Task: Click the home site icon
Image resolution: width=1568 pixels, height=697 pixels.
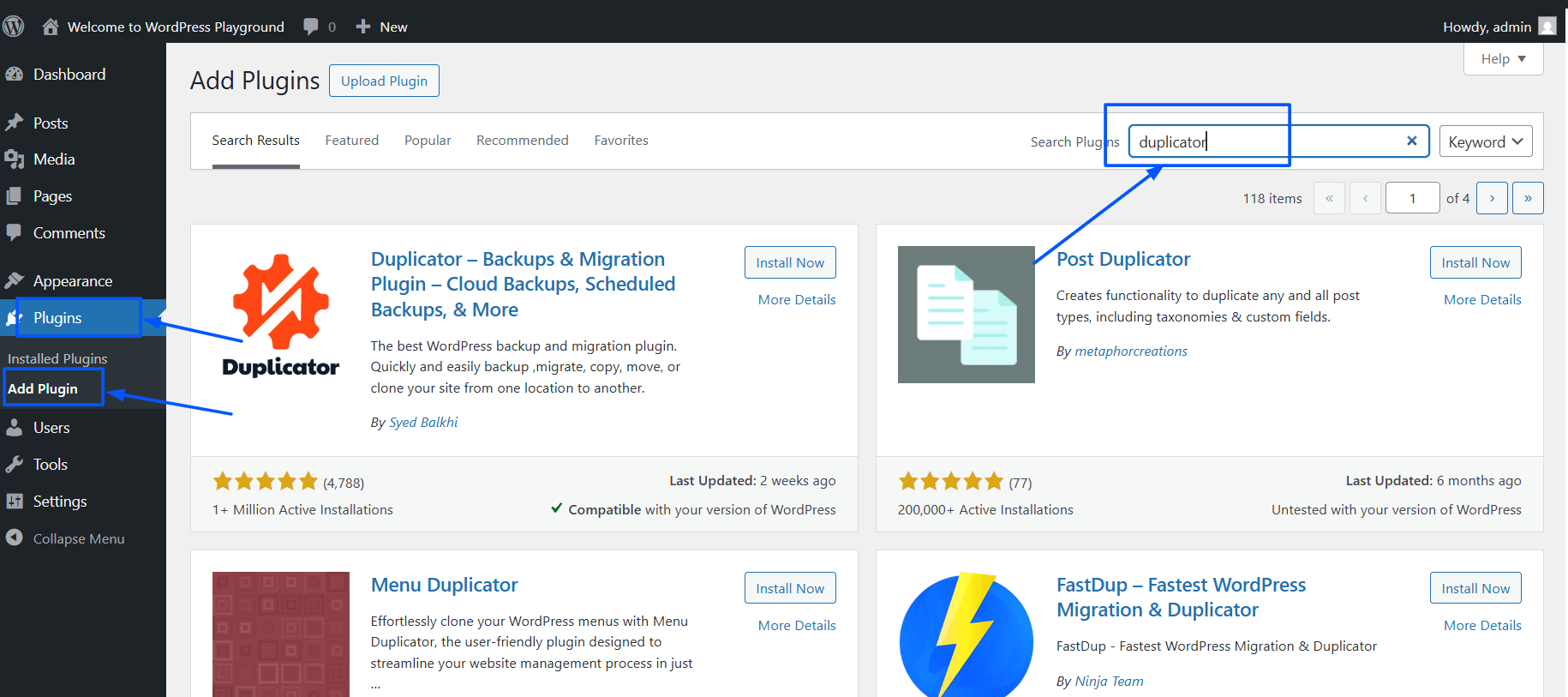Action: point(51,27)
